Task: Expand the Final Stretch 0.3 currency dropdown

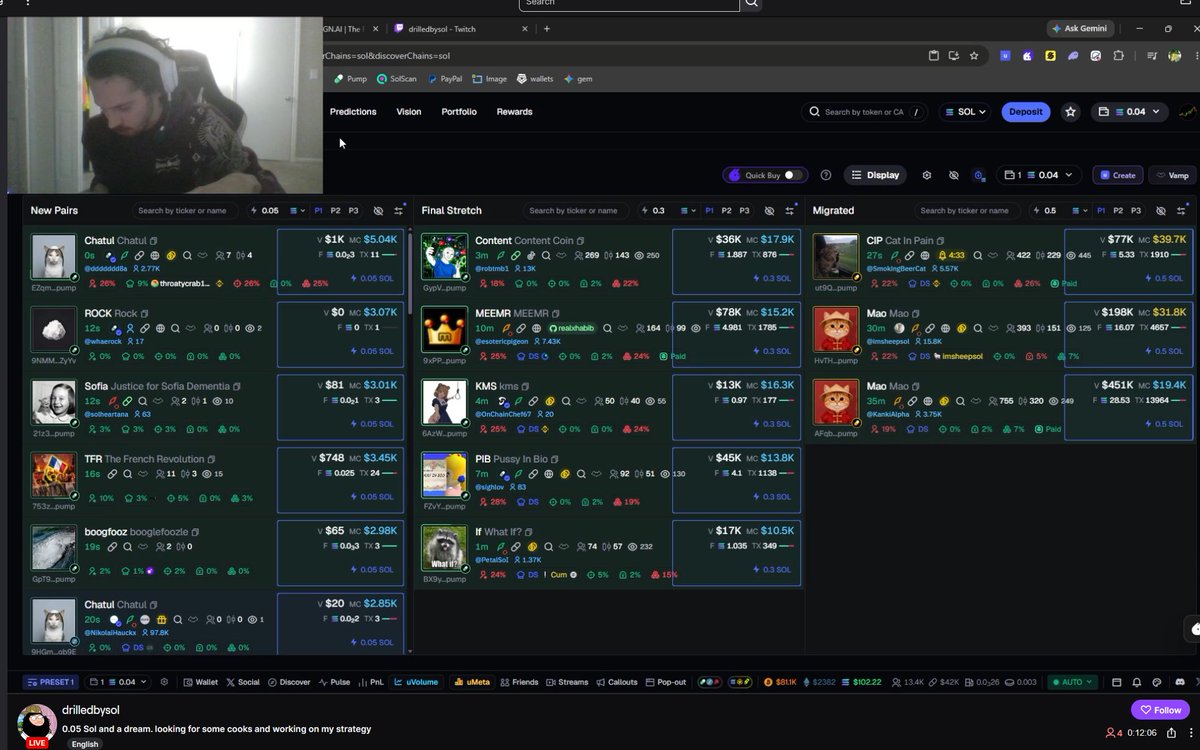Action: (689, 211)
